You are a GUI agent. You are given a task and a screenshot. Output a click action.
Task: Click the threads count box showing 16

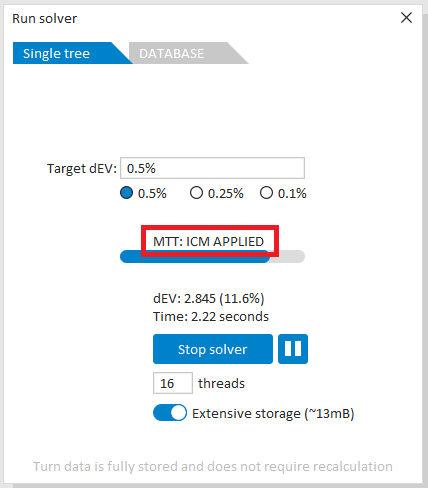coord(173,383)
